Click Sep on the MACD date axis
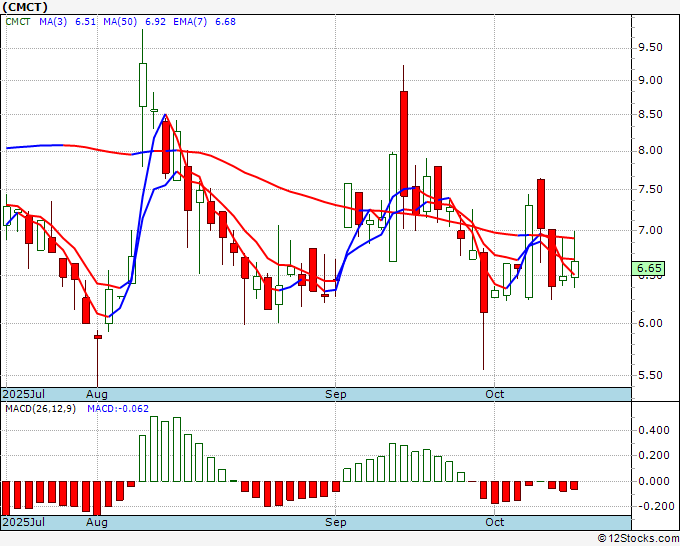This screenshot has width=680, height=546. point(336,522)
